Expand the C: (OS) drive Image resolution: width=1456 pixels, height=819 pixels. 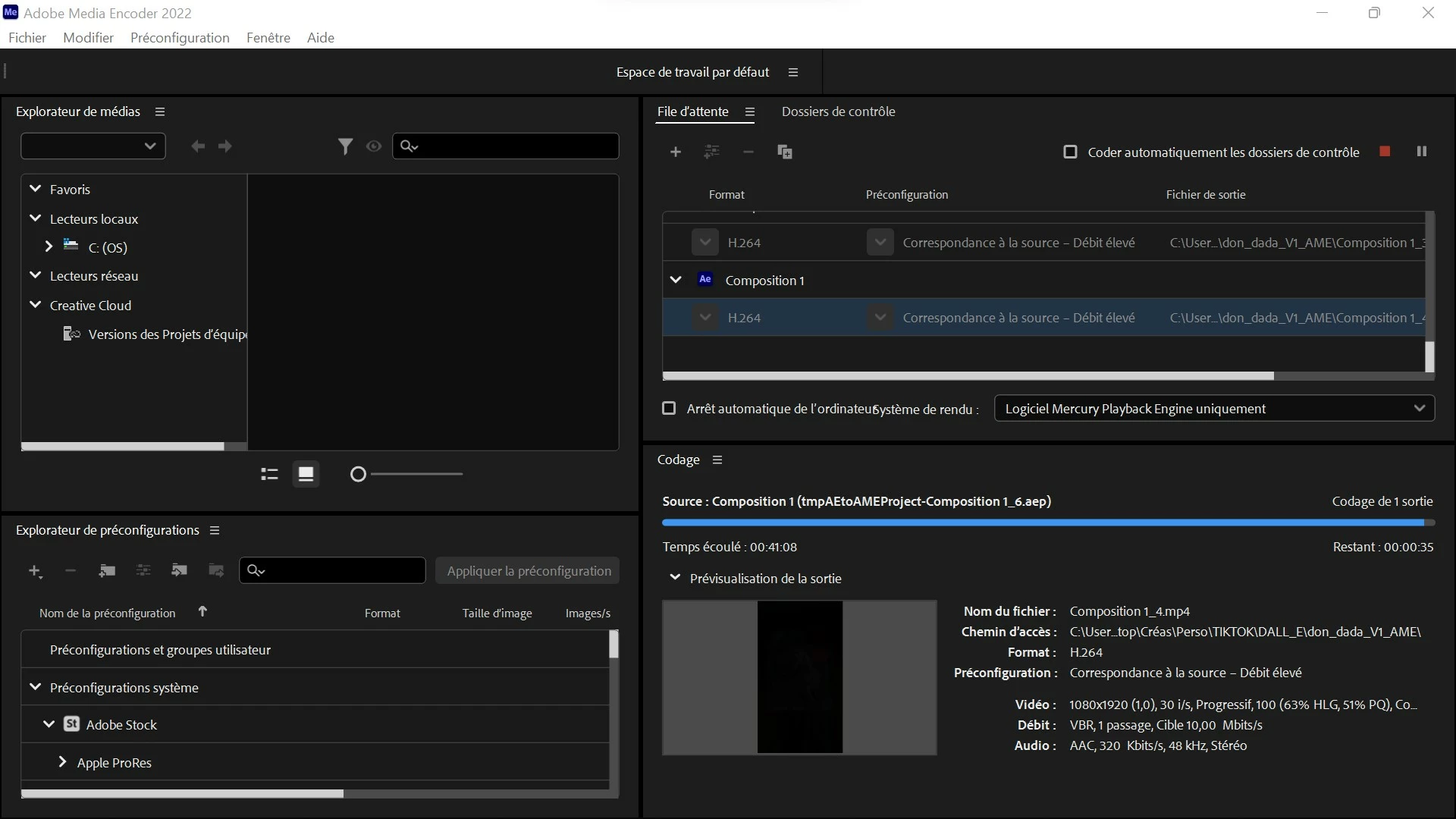(x=49, y=246)
